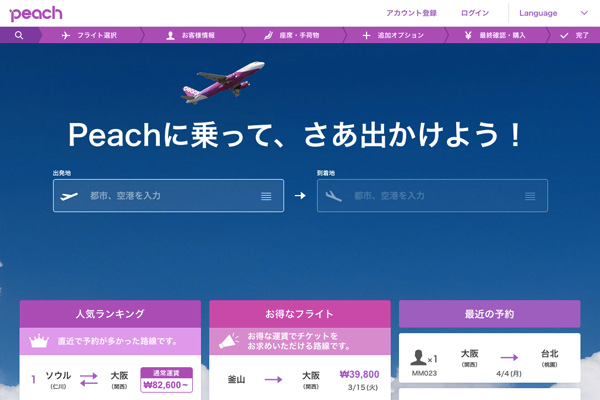Click the 3/15(火) date text
The image size is (600, 400).
coord(363,387)
